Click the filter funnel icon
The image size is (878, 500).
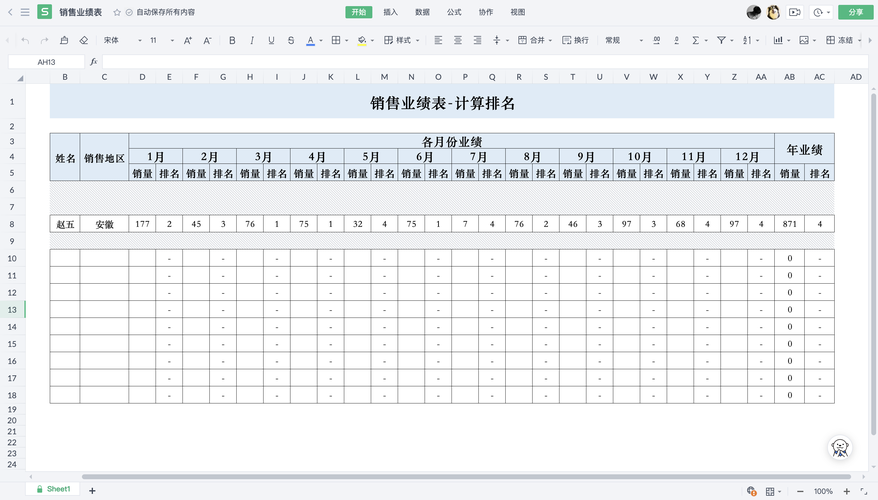pos(722,40)
